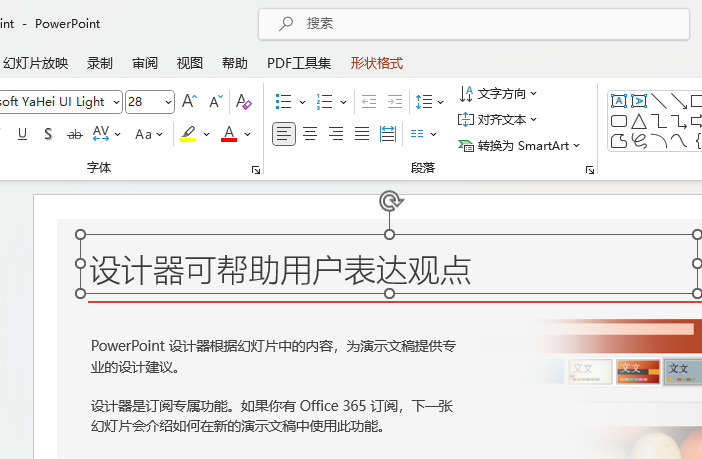The height and width of the screenshot is (459, 702).
Task: Click the top-center resize handle of the title box
Action: coord(390,234)
